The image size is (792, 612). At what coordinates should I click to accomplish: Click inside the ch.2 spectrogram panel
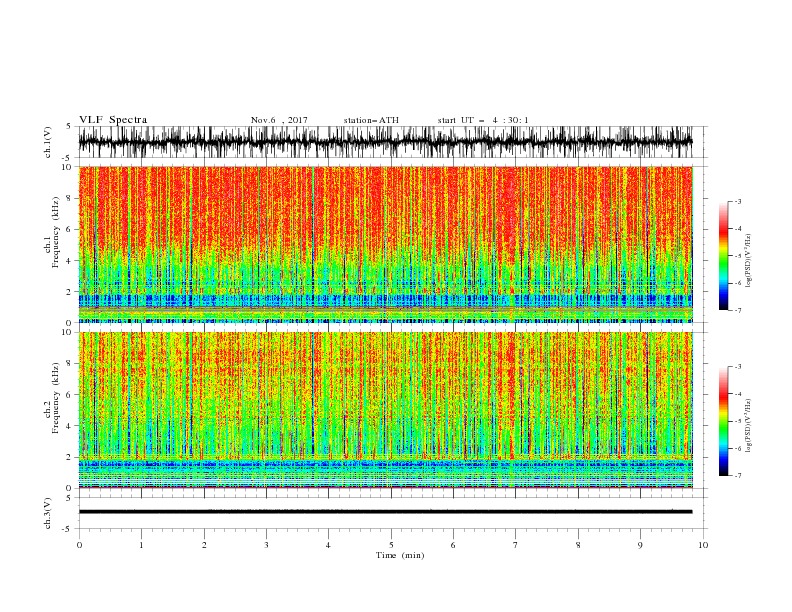point(385,410)
